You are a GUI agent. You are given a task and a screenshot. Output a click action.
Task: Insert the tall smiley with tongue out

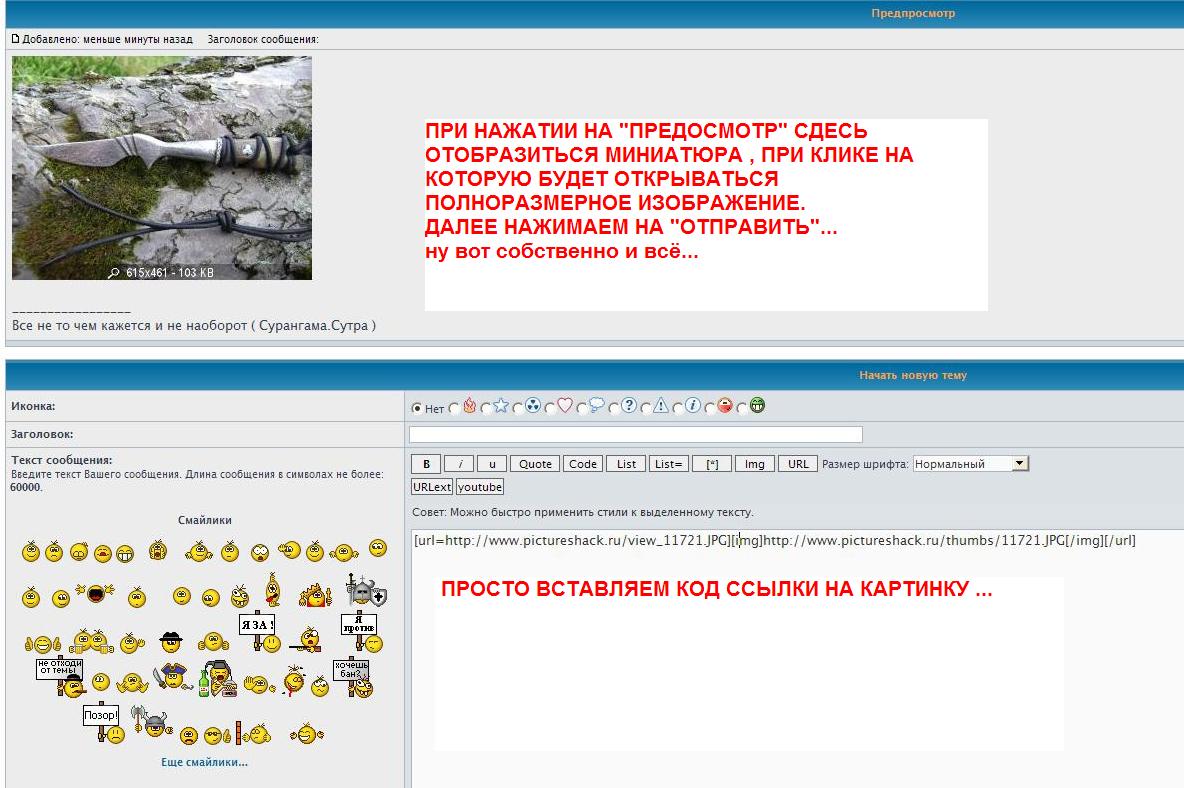pyautogui.click(x=273, y=589)
